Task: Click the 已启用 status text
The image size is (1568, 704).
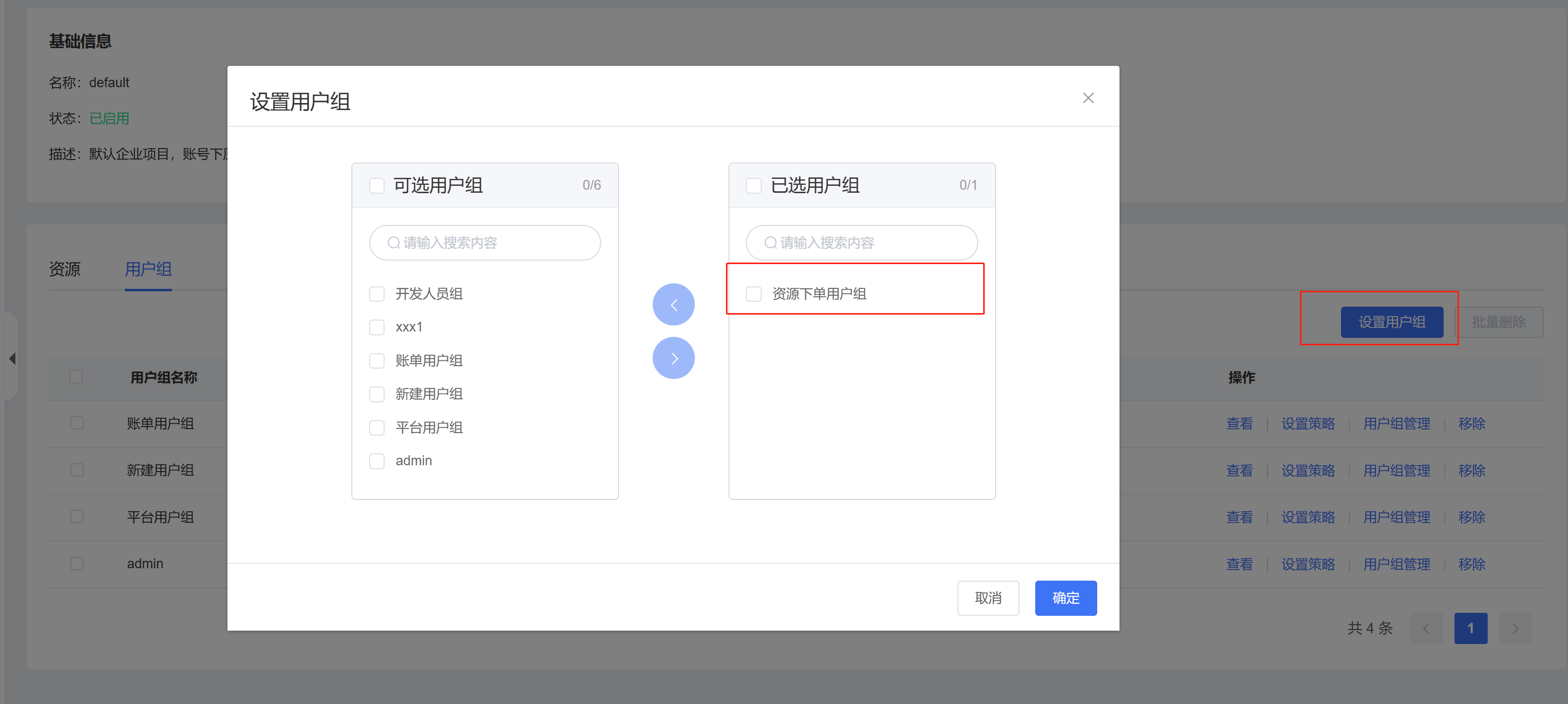Action: [x=109, y=118]
